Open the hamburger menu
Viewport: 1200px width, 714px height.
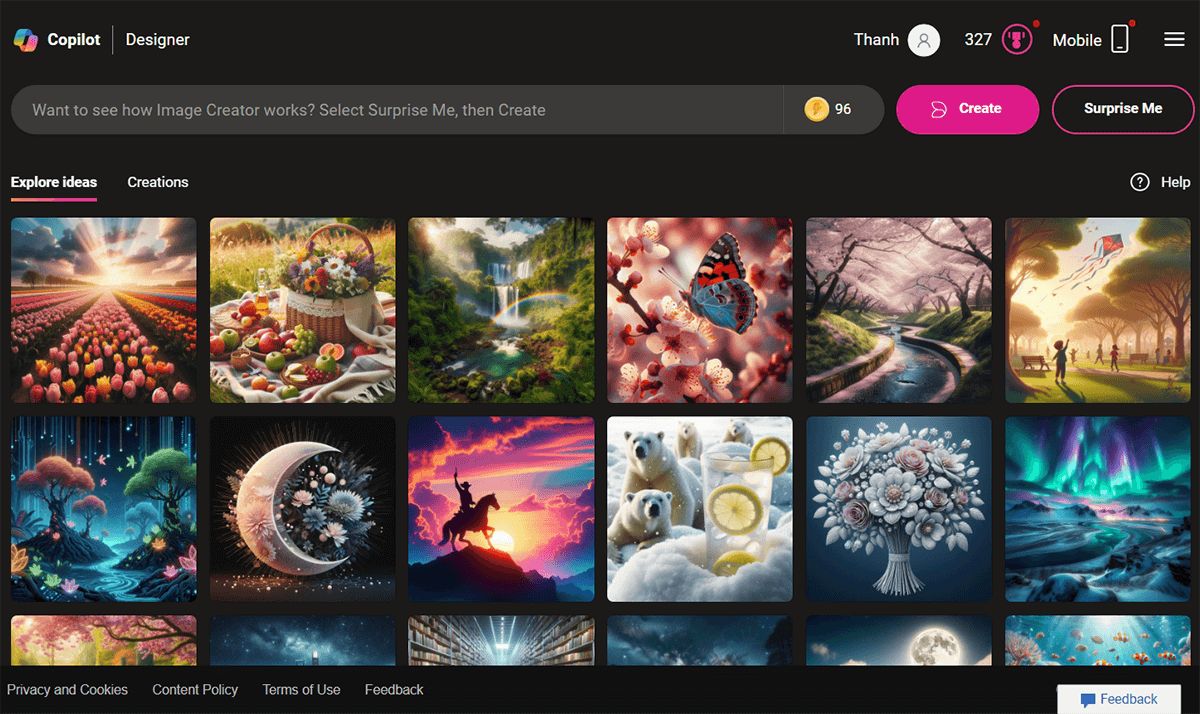pyautogui.click(x=1174, y=40)
